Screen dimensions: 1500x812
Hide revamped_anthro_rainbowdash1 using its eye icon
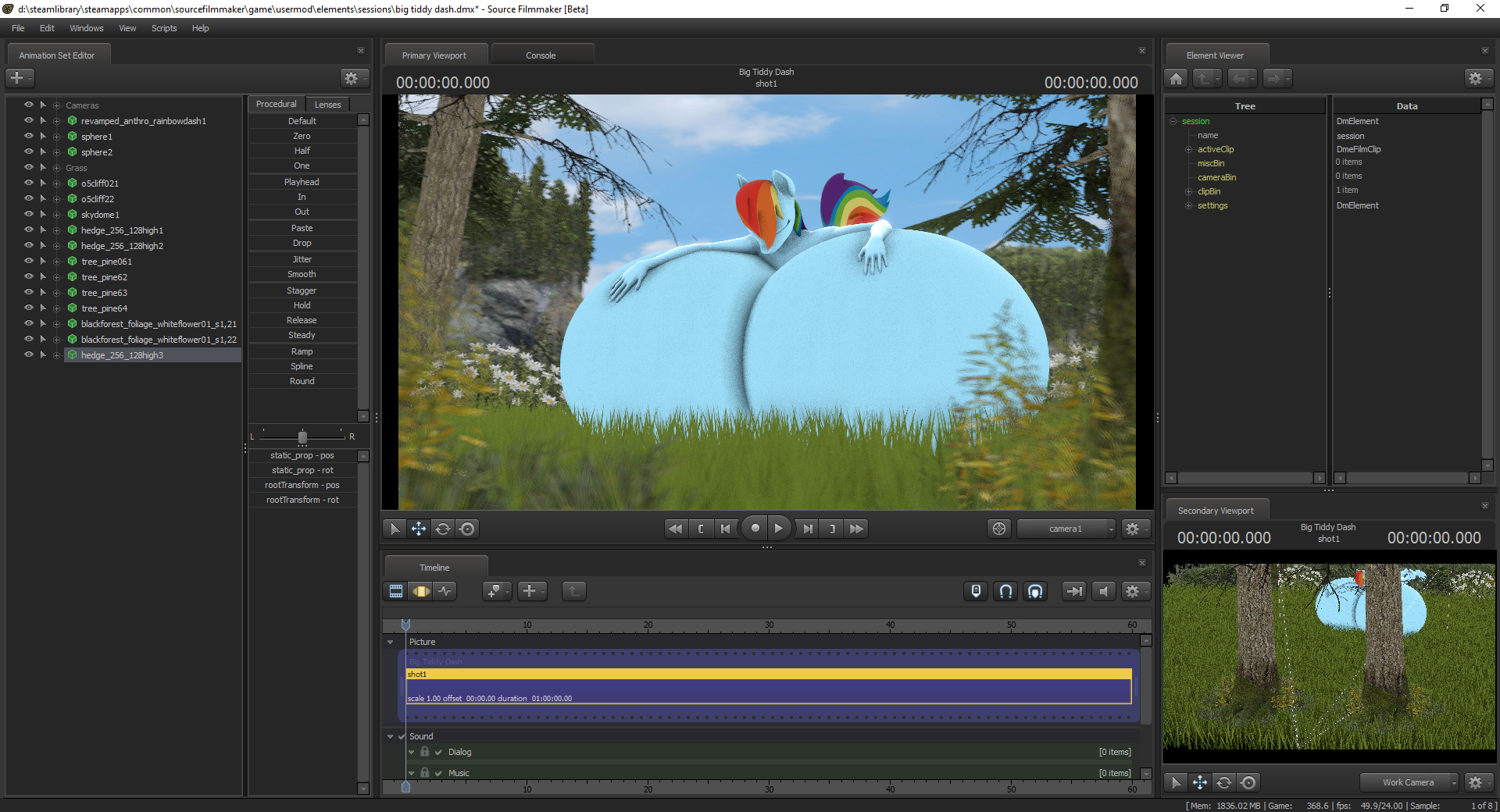(29, 120)
